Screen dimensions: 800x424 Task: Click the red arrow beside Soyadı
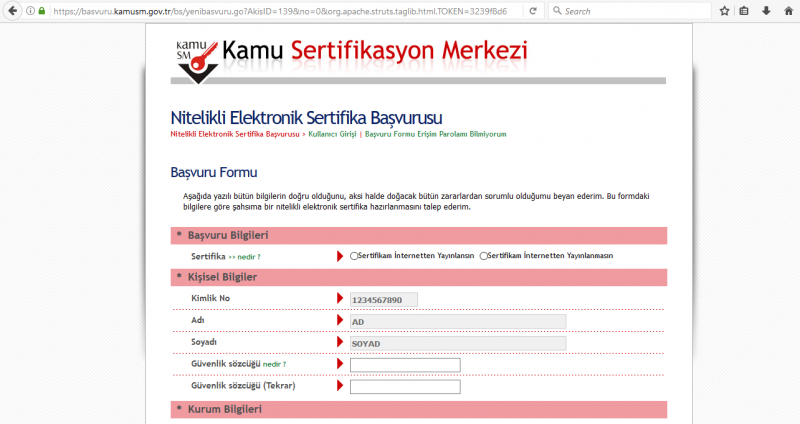point(340,342)
